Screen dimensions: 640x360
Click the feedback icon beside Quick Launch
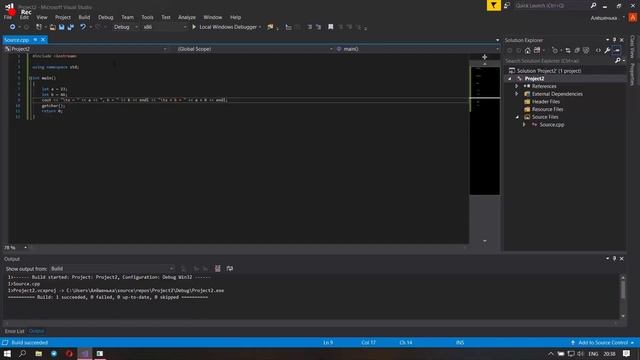[507, 5]
